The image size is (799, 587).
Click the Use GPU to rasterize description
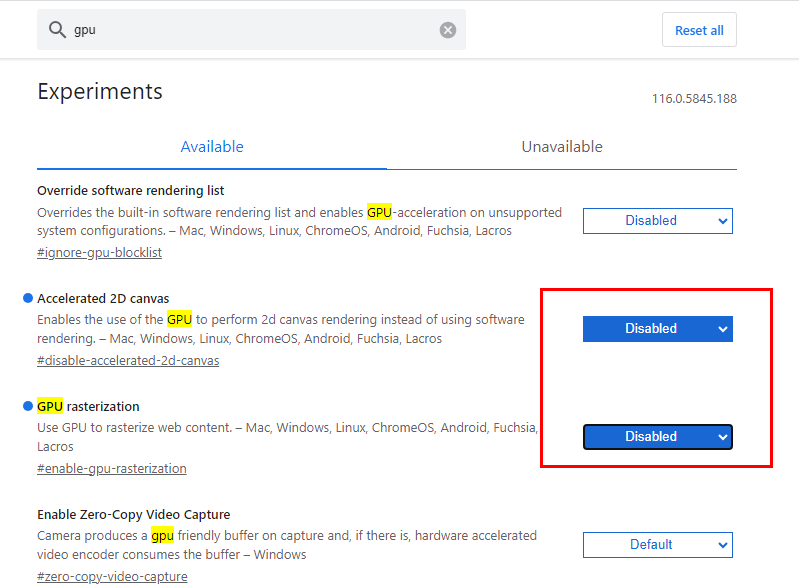(x=288, y=437)
